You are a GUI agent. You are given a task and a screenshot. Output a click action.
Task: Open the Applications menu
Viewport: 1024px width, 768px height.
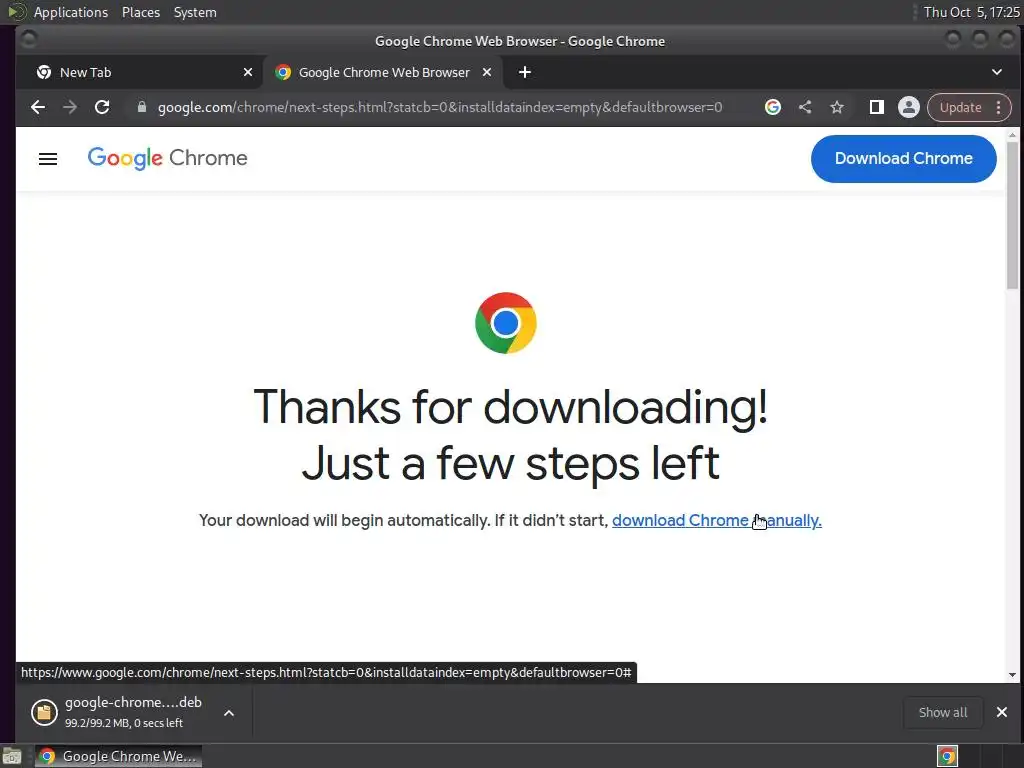pyautogui.click(x=71, y=12)
